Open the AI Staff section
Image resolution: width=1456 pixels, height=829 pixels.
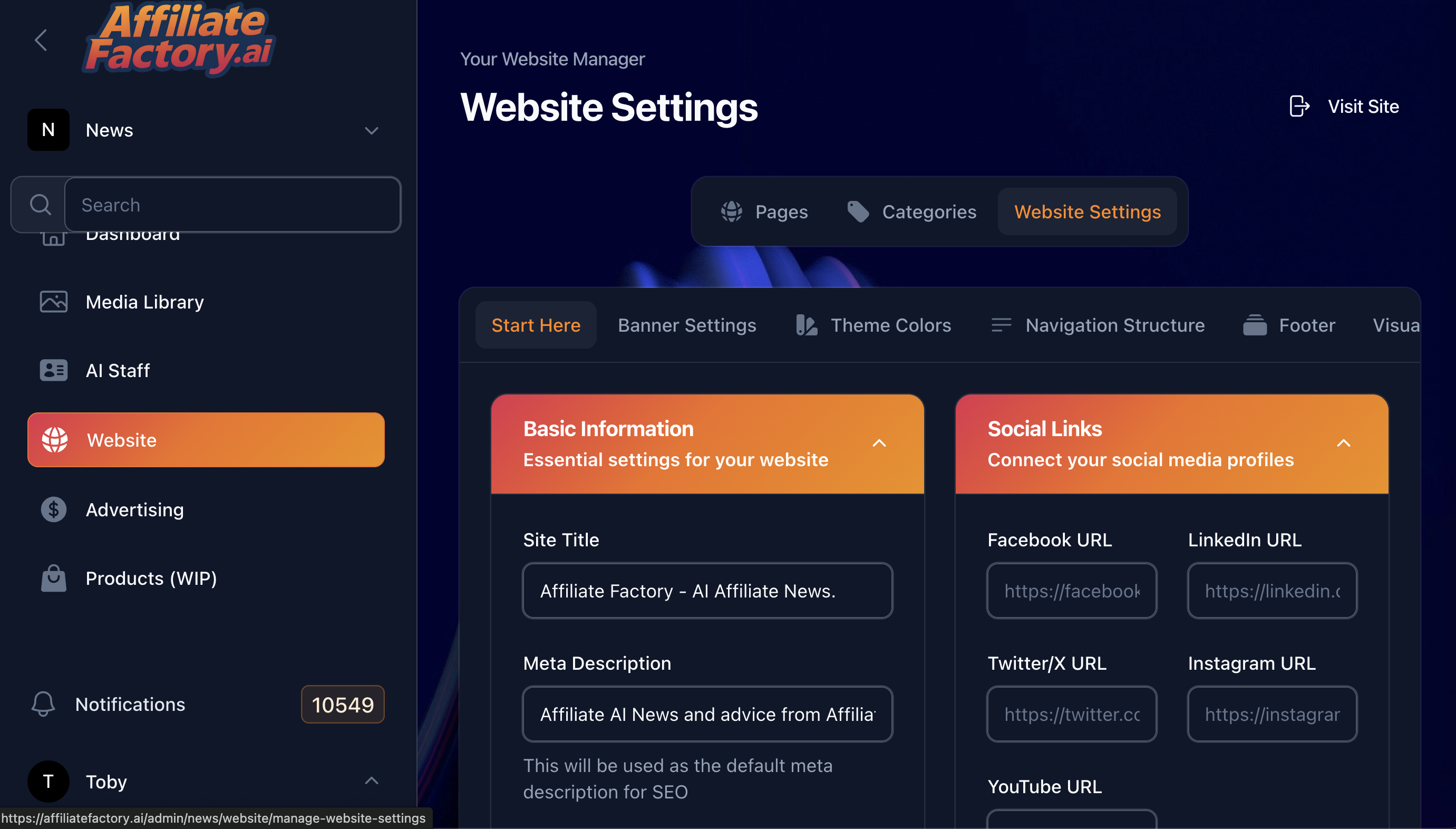117,371
